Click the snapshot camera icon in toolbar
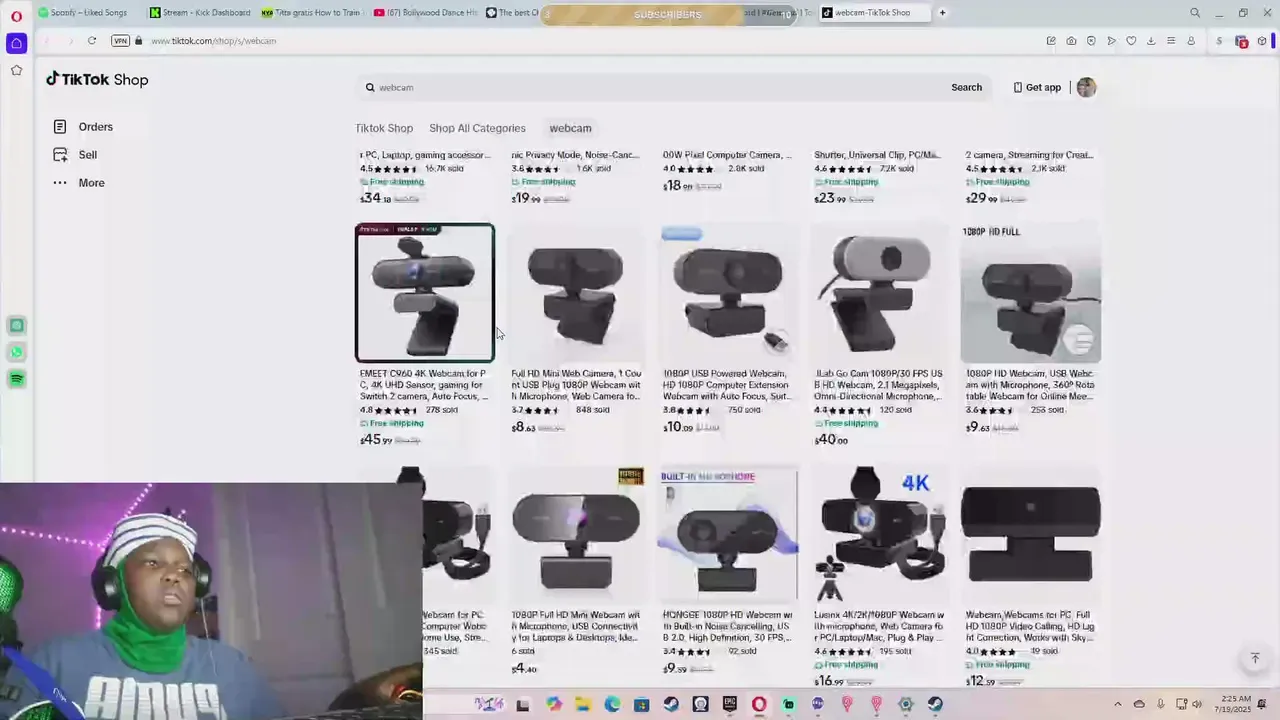This screenshot has width=1280, height=720. (1071, 41)
